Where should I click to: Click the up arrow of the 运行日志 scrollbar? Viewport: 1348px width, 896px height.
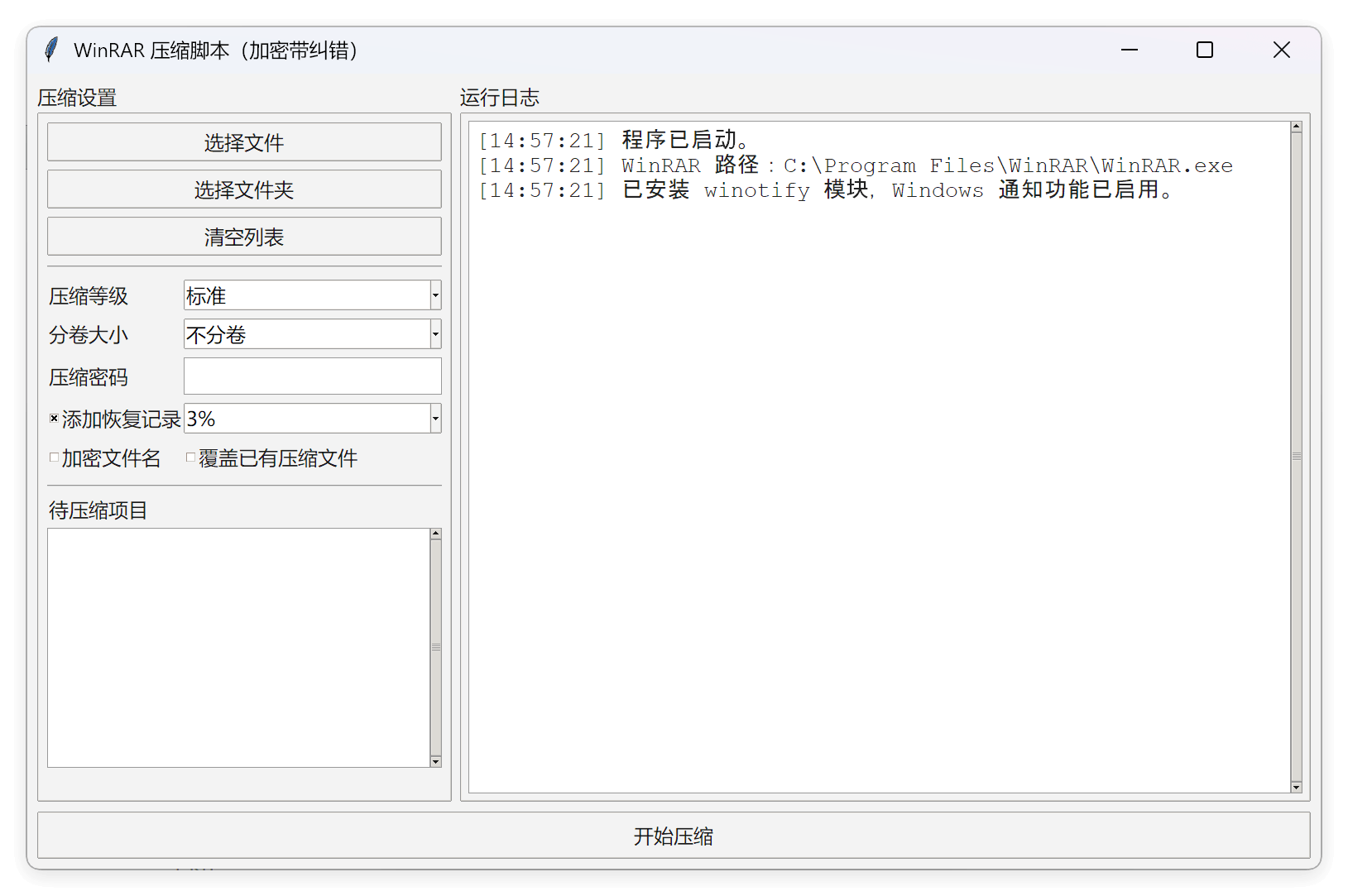(x=1296, y=127)
